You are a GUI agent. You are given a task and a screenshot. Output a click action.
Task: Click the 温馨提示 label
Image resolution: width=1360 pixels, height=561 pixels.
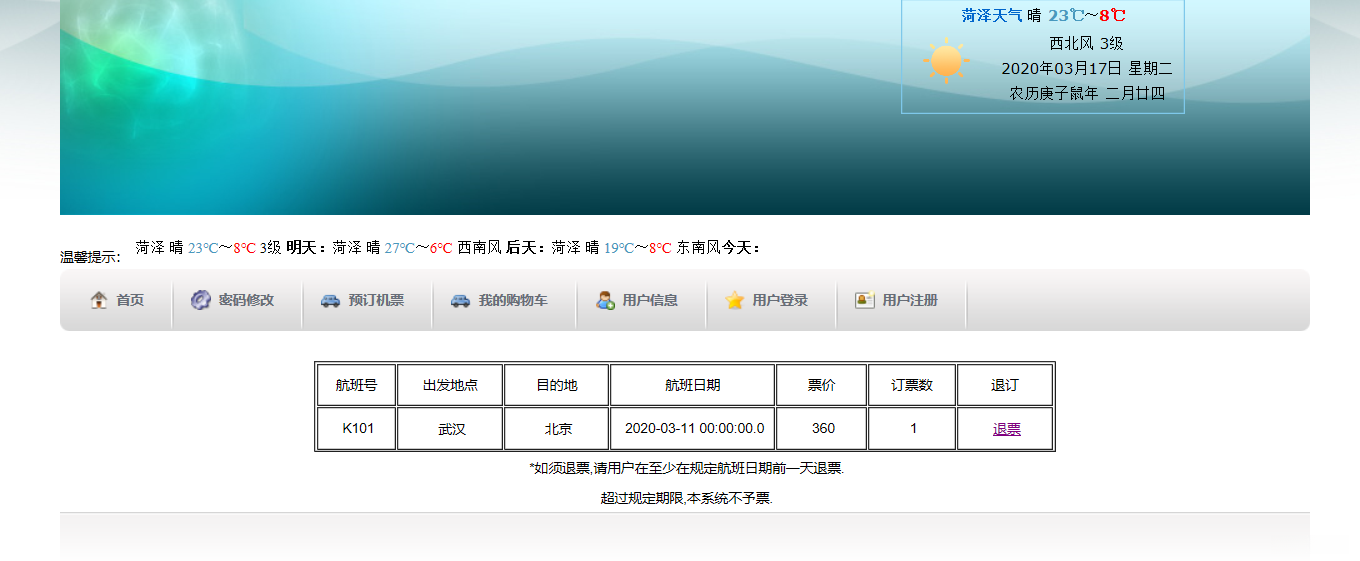[x=90, y=257]
